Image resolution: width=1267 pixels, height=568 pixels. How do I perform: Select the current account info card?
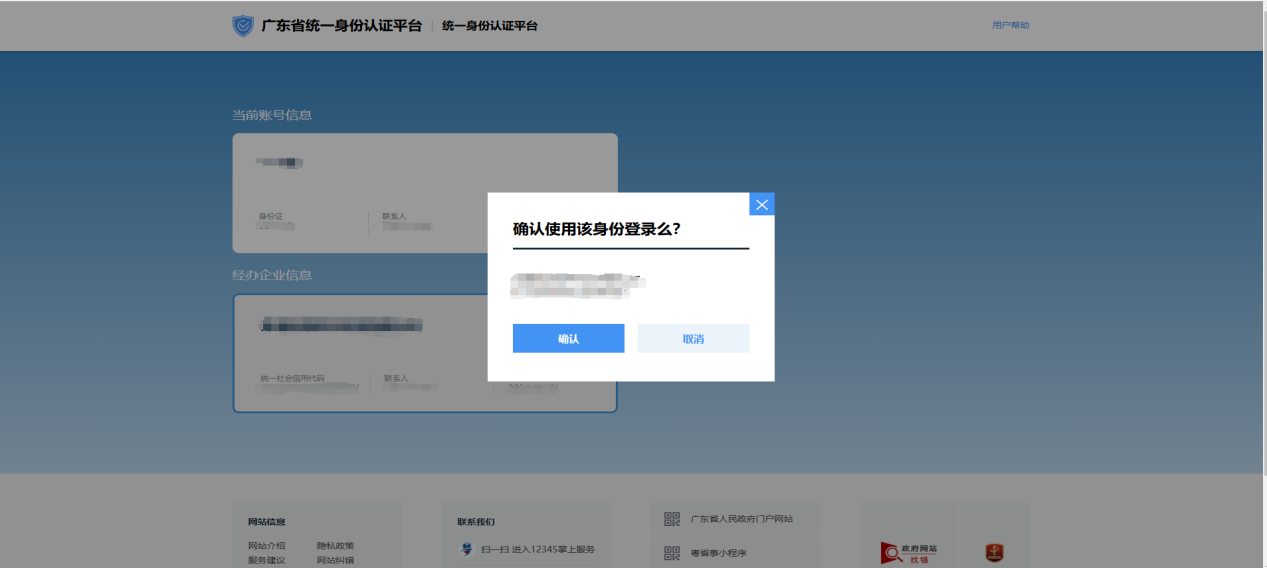424,193
